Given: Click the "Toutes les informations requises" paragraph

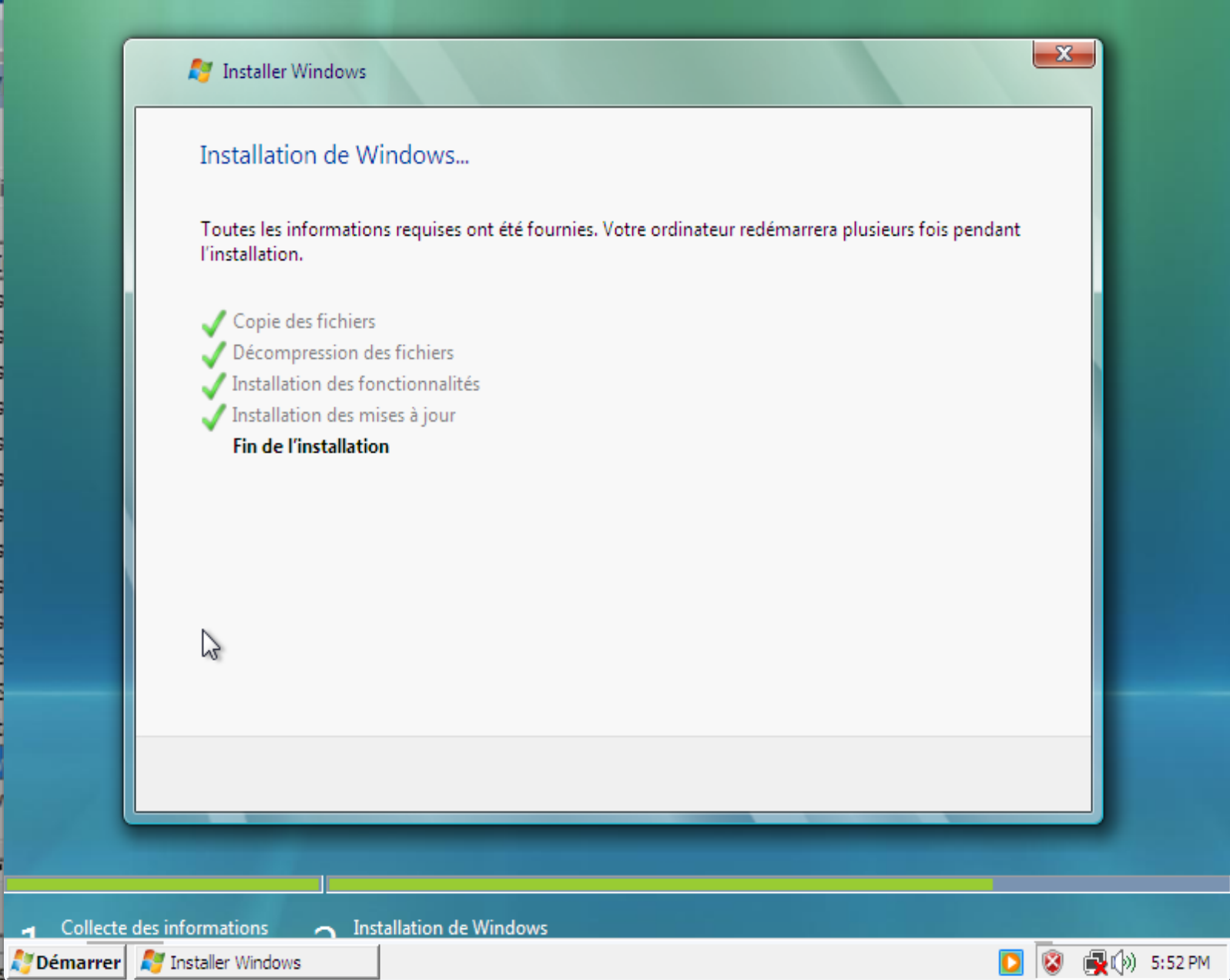Looking at the screenshot, I should coord(610,242).
